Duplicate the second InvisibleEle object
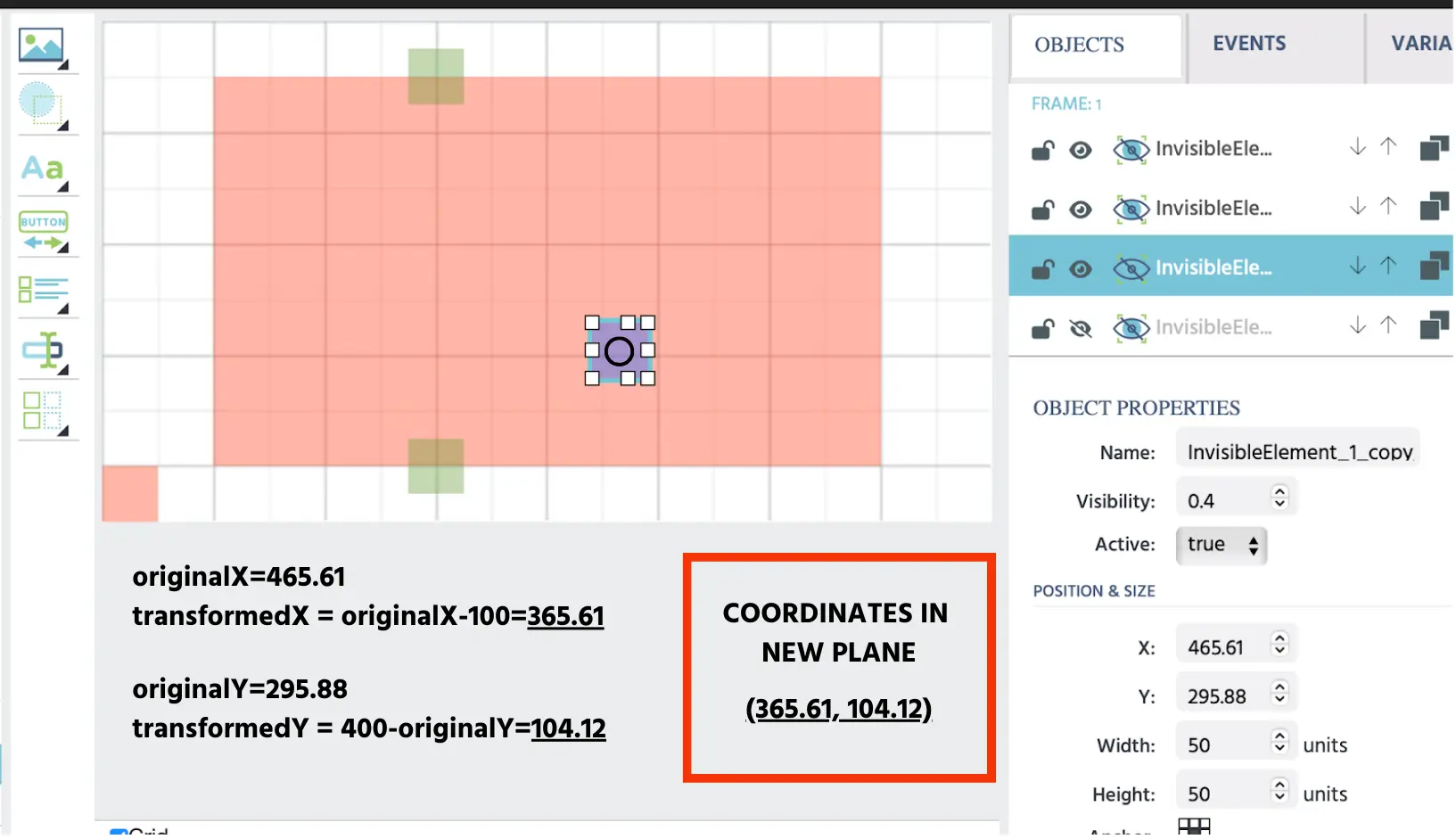This screenshot has height=839, width=1456. (x=1434, y=207)
